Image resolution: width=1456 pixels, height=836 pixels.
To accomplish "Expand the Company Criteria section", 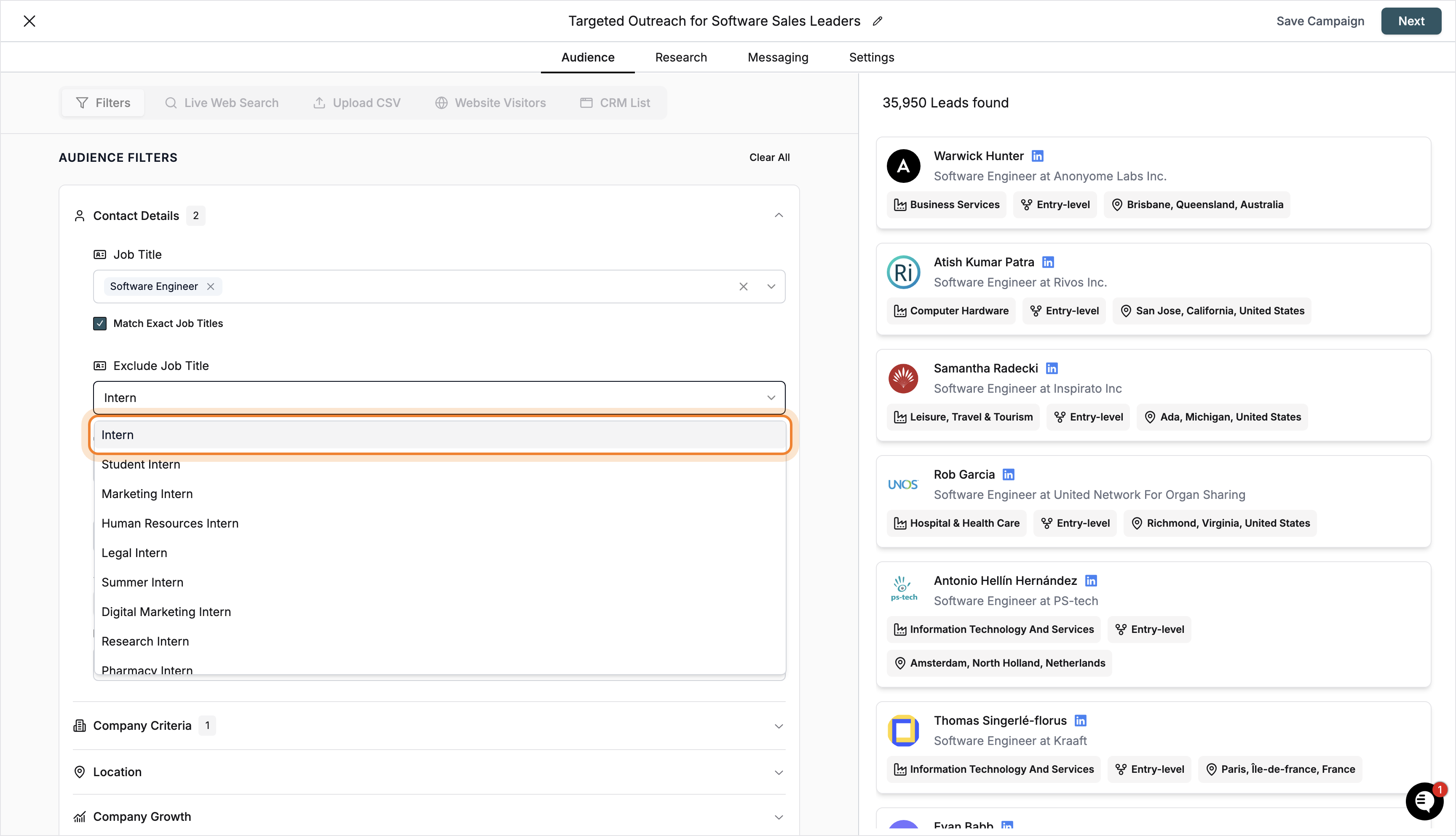I will point(779,725).
